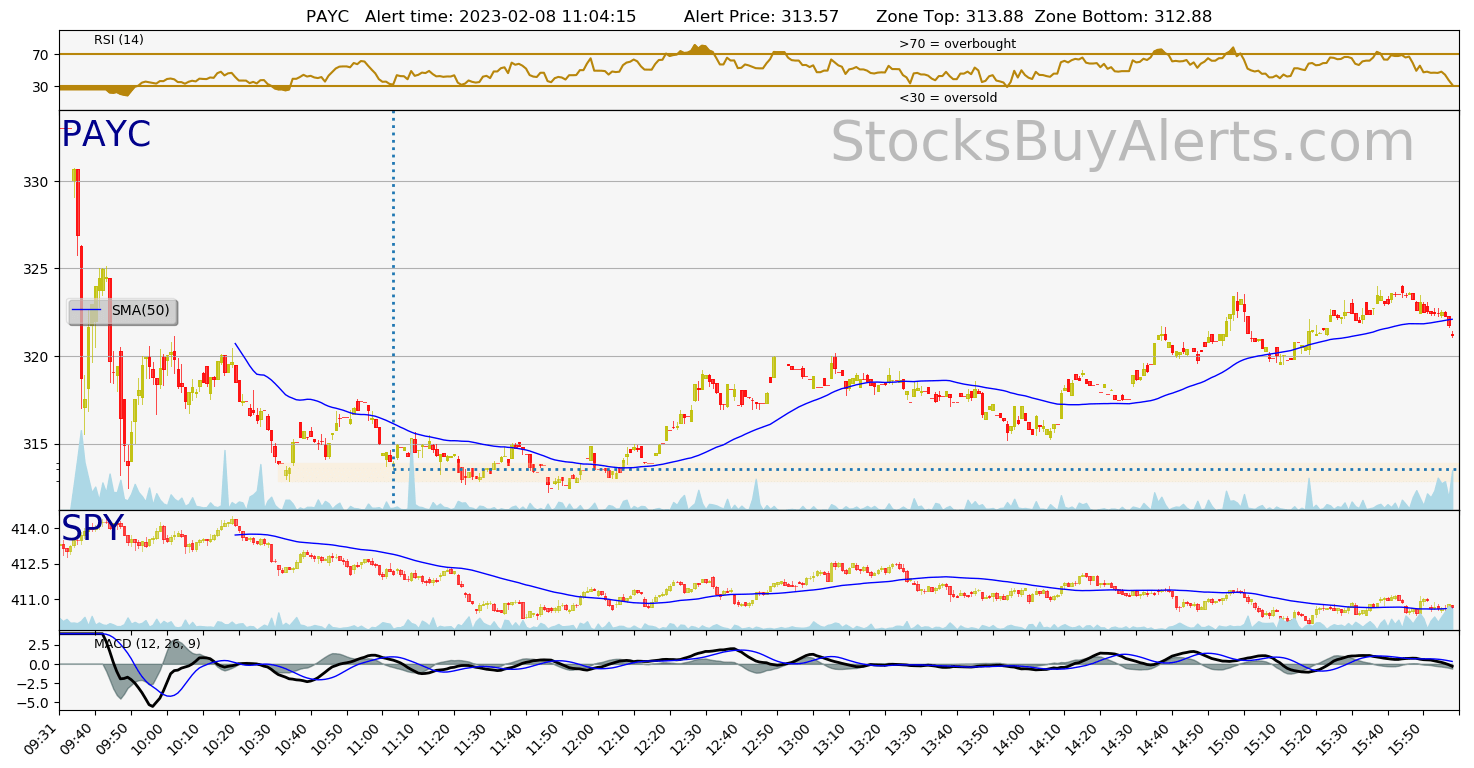Viewport: 1474px width, 768px height.
Task: Click the SPY 412.5 axis label
Action: [30, 565]
